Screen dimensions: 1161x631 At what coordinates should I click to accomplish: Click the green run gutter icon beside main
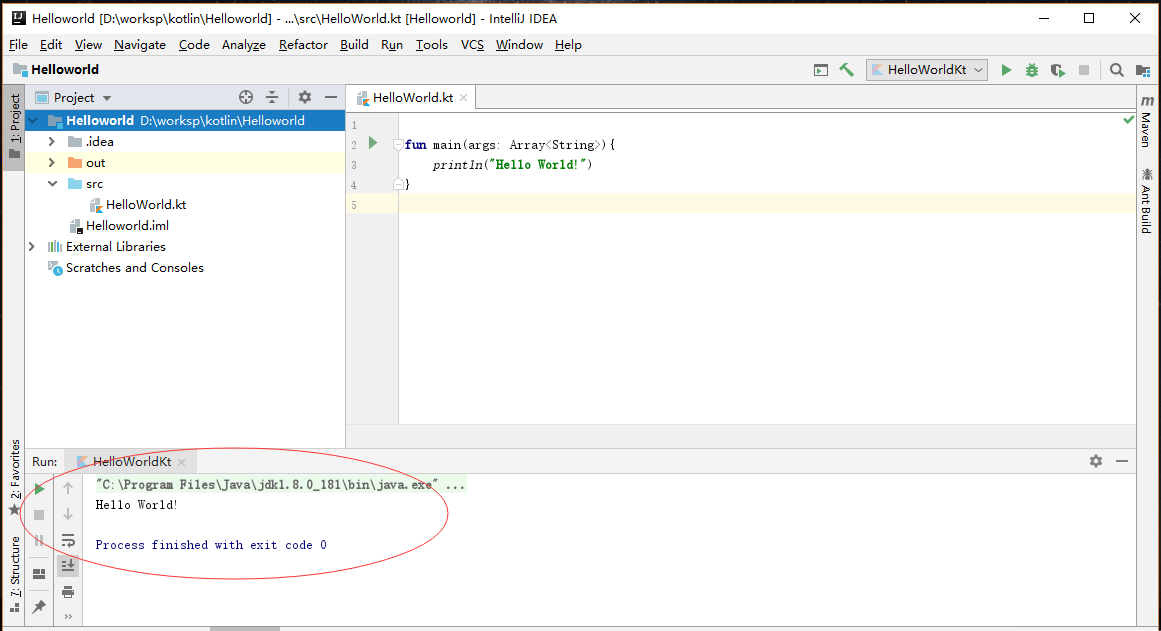(373, 143)
